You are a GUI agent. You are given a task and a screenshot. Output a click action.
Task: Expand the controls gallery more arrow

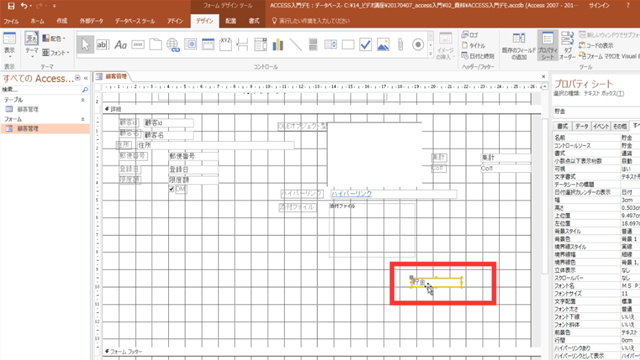pyautogui.click(x=431, y=54)
